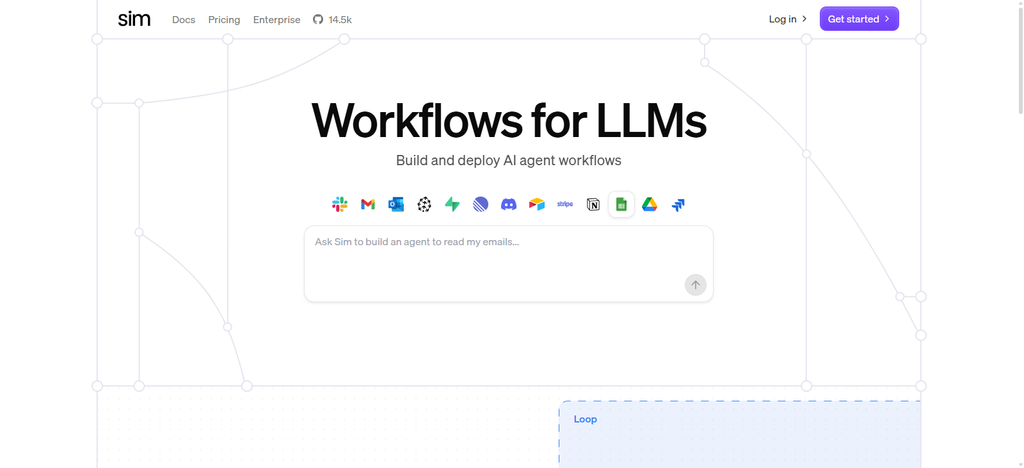
Task: Open the Docs page
Action: pyautogui.click(x=184, y=20)
